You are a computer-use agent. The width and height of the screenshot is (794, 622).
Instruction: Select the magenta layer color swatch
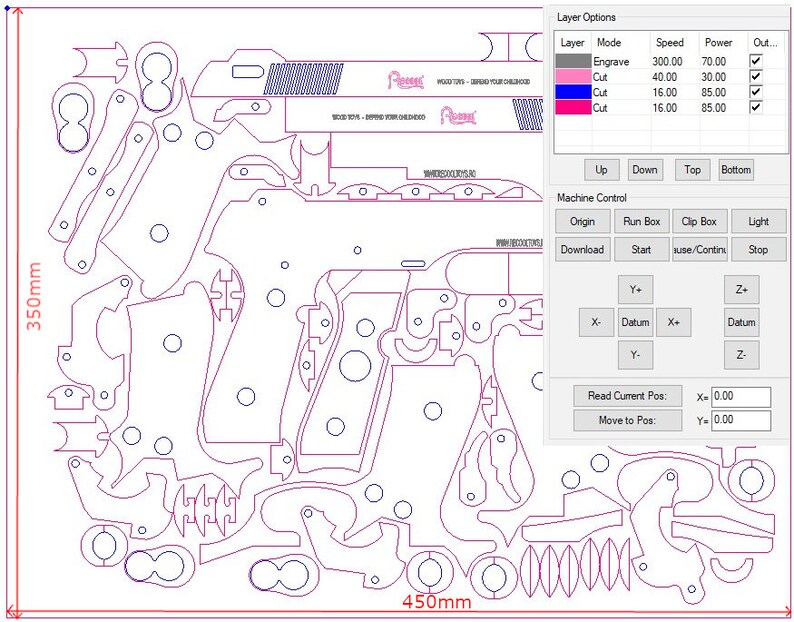click(x=573, y=107)
